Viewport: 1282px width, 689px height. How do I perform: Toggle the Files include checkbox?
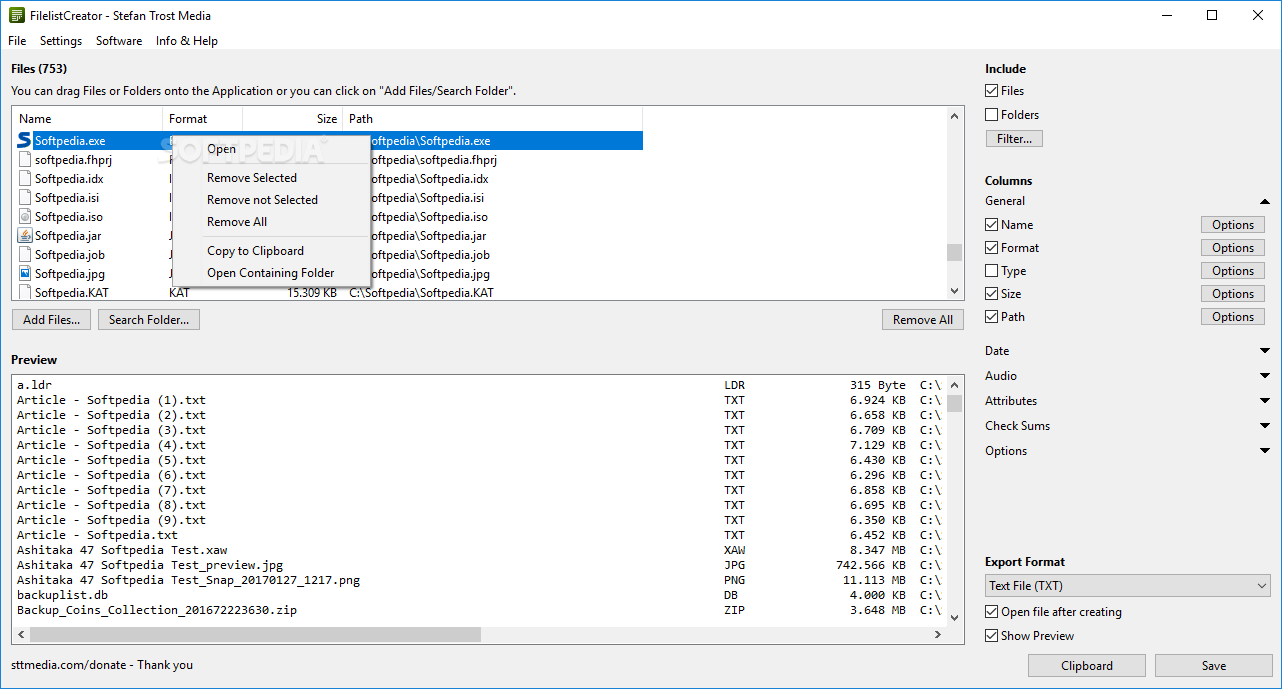tap(992, 91)
